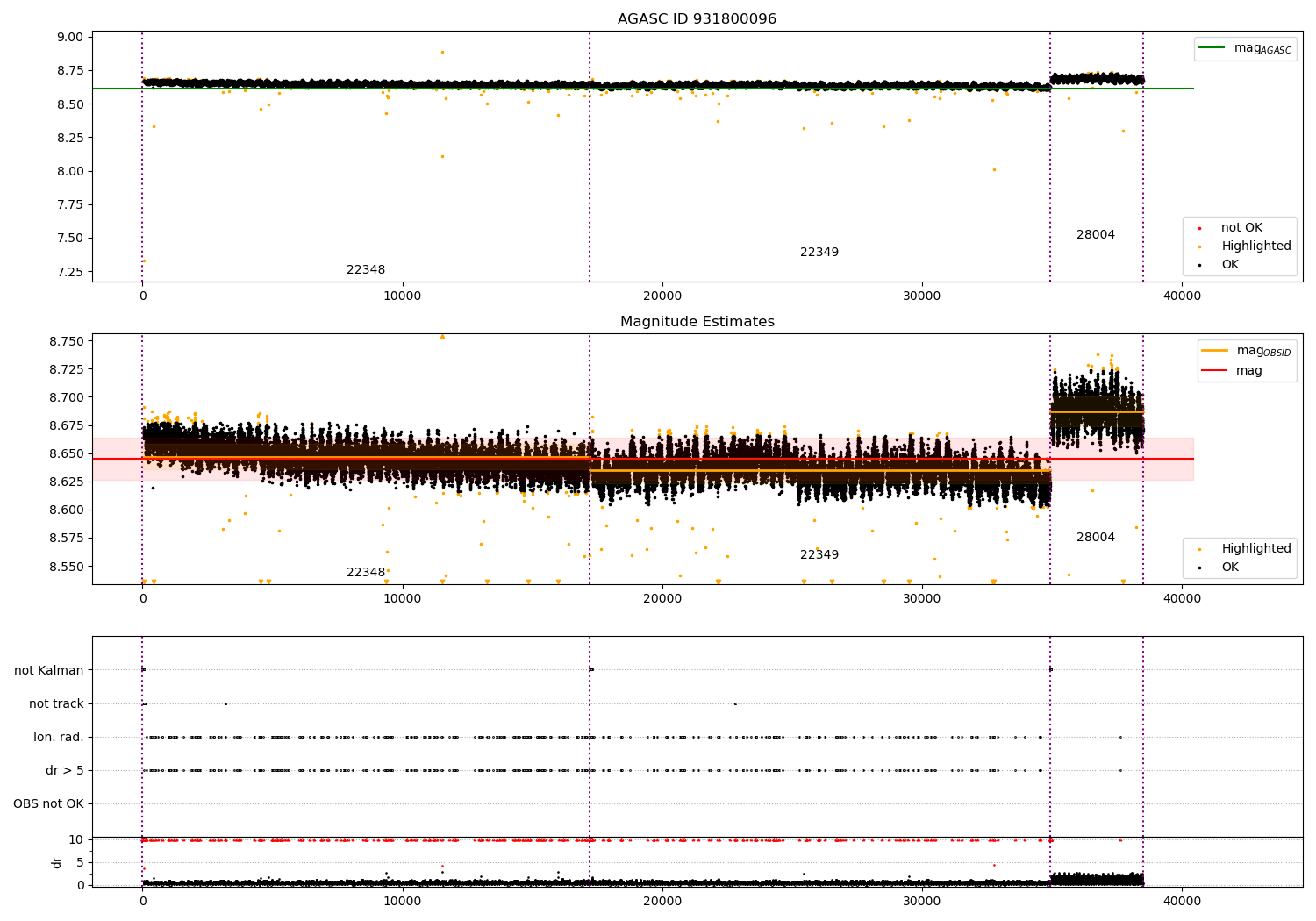
Task: Click the 7.50 y-axis tick label
Action: coord(70,239)
